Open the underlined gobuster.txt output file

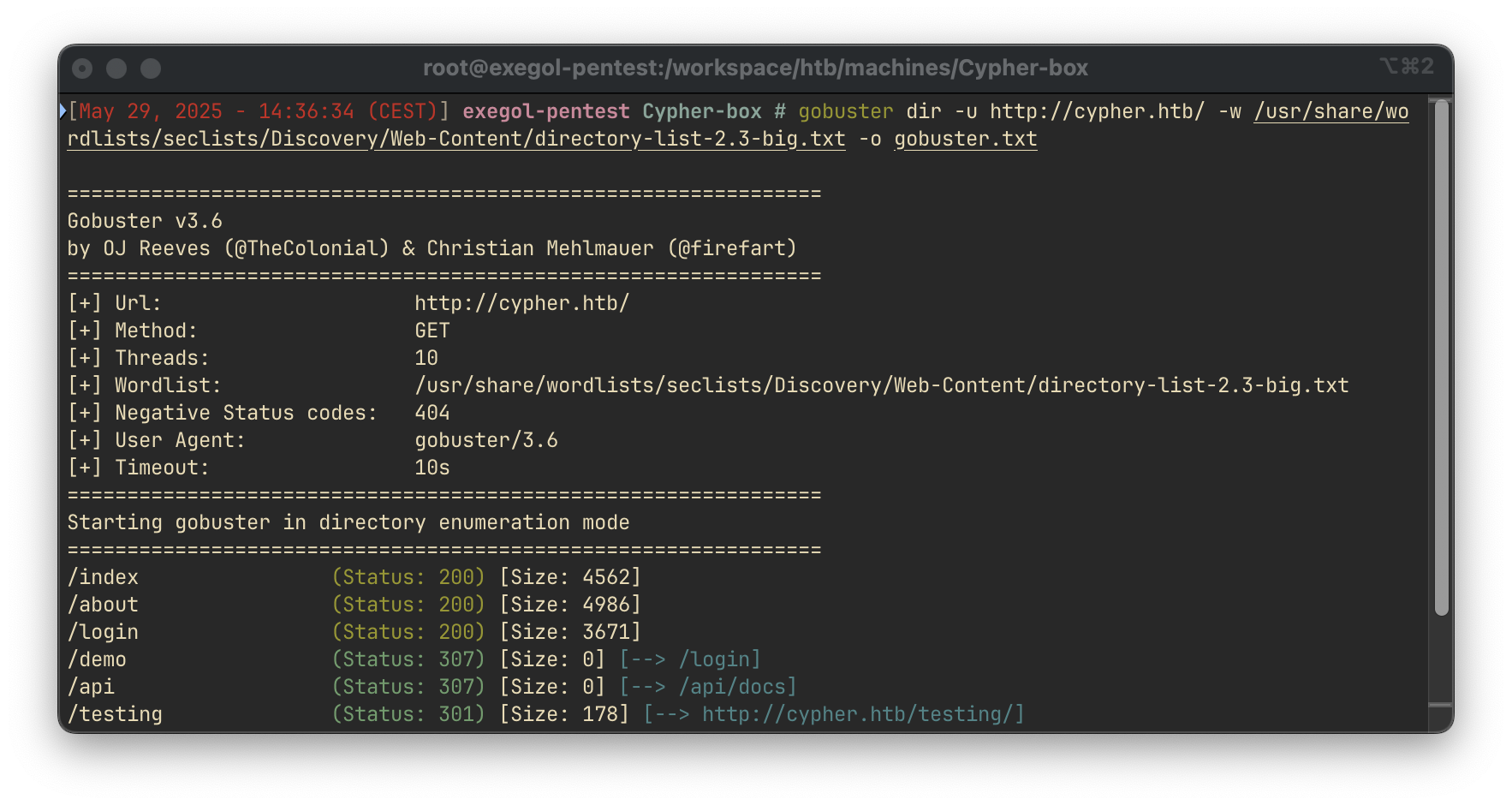click(x=966, y=139)
